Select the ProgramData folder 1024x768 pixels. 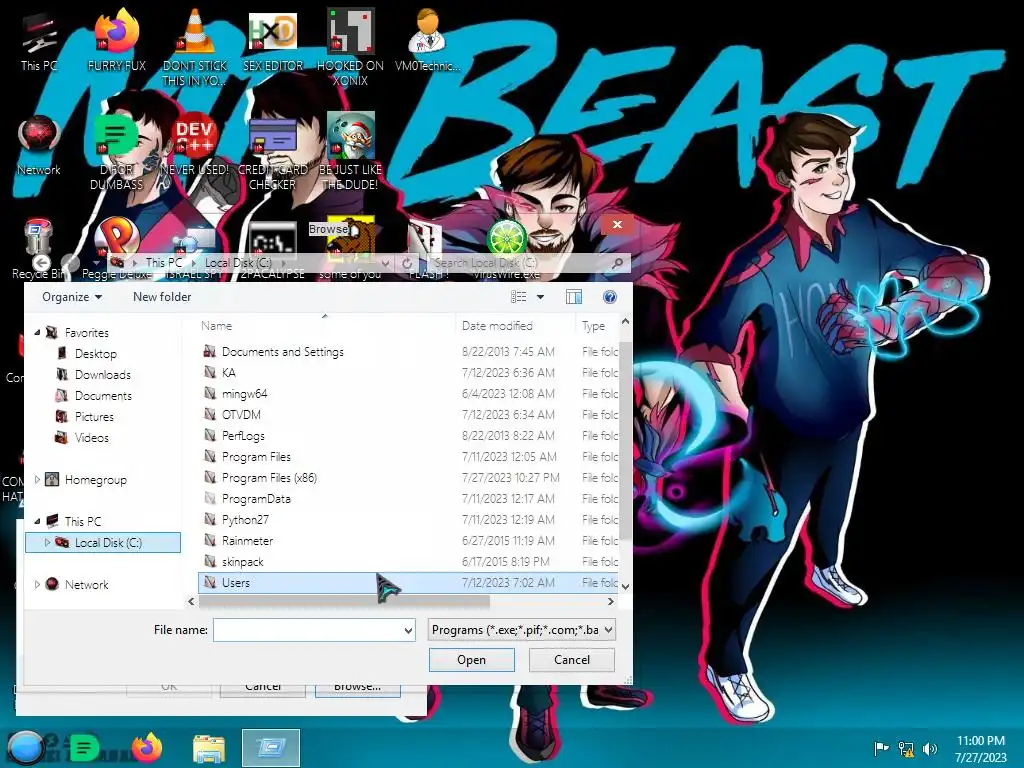point(408,499)
